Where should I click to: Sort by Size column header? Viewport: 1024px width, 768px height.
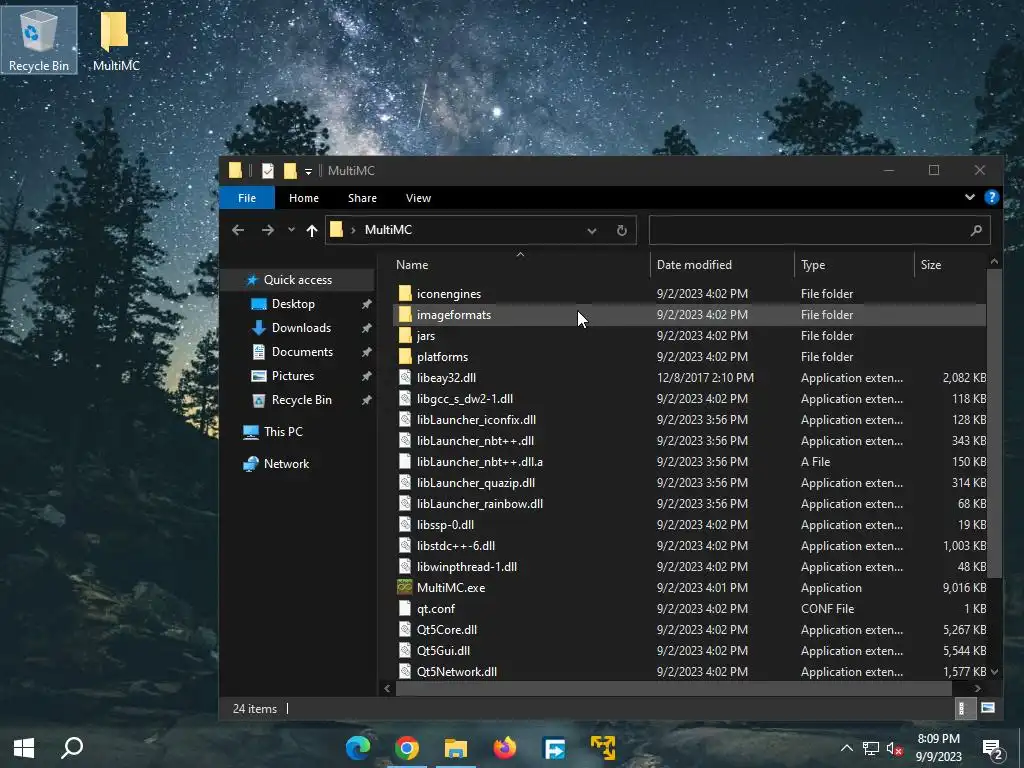pyautogui.click(x=950, y=264)
